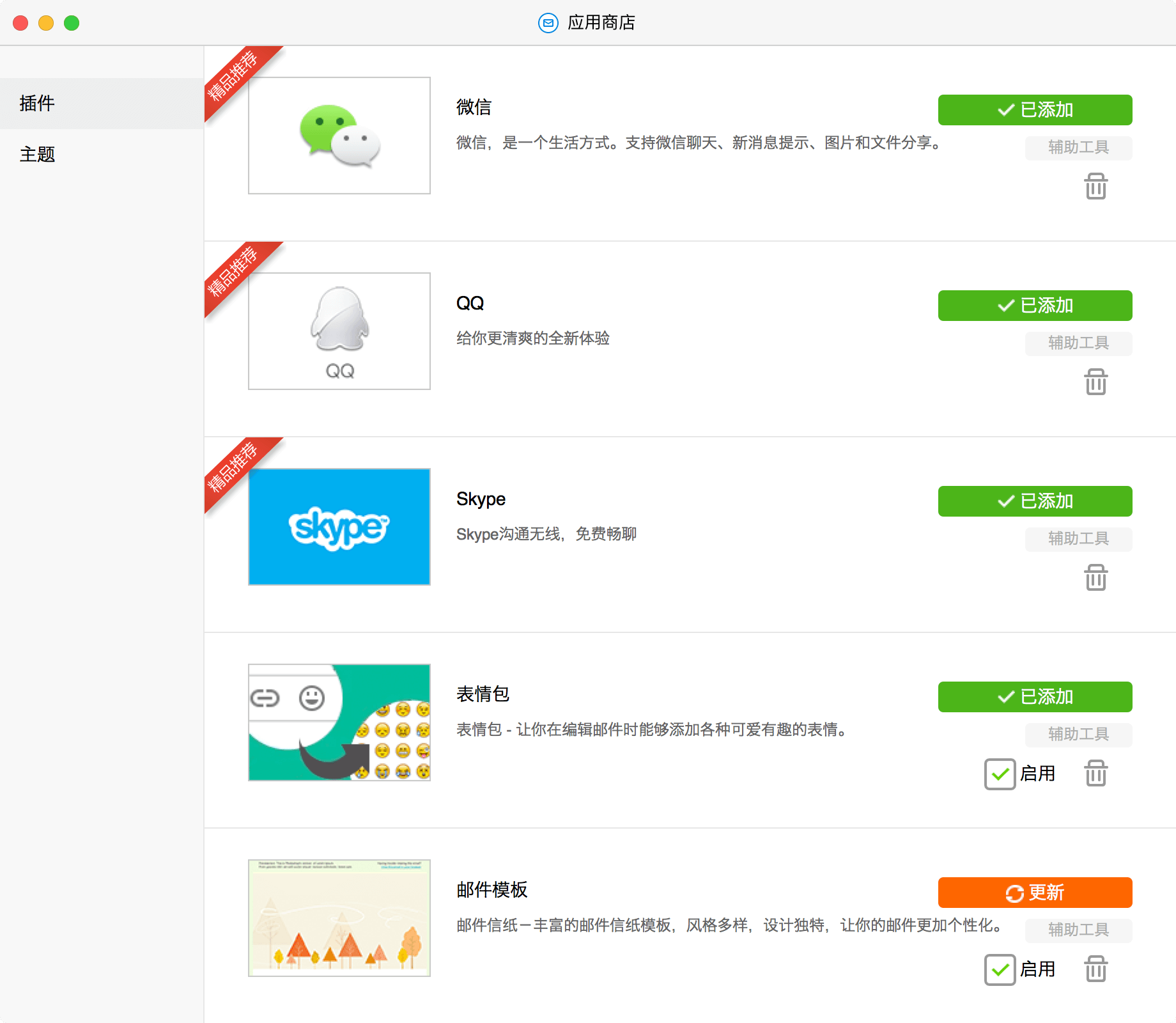Screen dimensions: 1176x1023
Task: Click the QQ plugin title
Action: tap(470, 303)
